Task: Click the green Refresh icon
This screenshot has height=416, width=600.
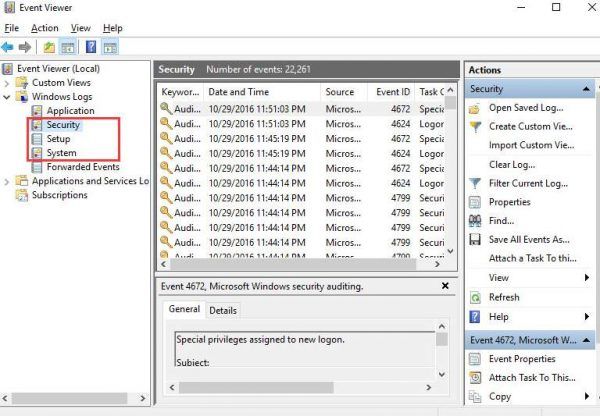Action: [476, 297]
